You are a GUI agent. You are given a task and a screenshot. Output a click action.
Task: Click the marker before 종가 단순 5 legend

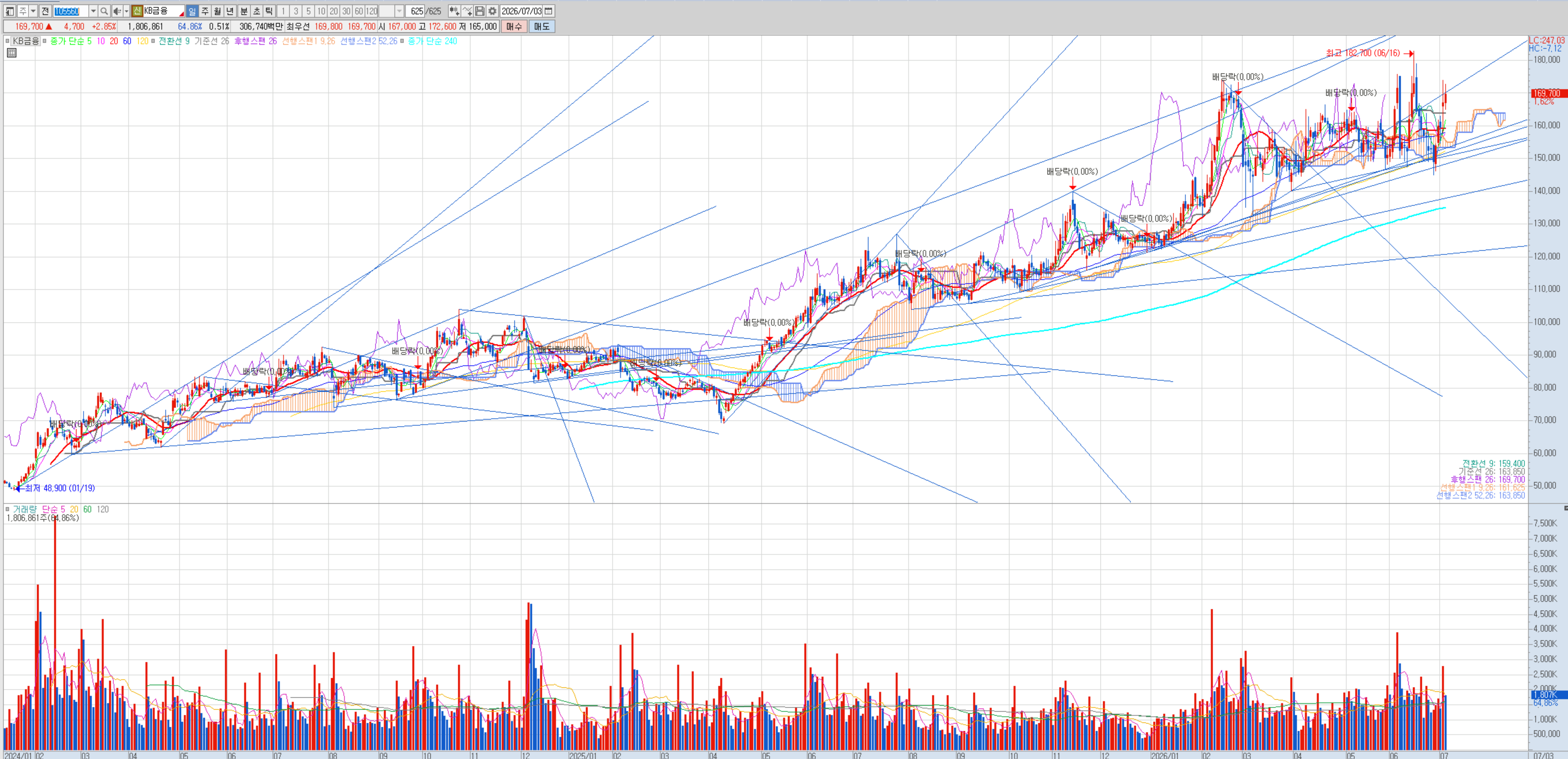pyautogui.click(x=45, y=41)
